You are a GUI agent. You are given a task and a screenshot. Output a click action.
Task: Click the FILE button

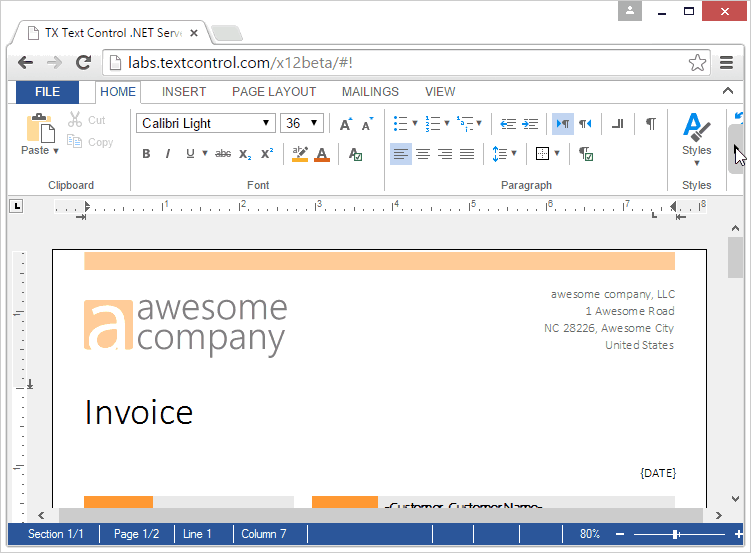(x=47, y=92)
